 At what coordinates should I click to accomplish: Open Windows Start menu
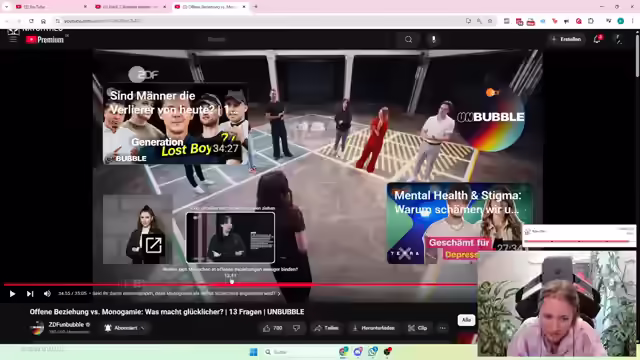point(253,352)
